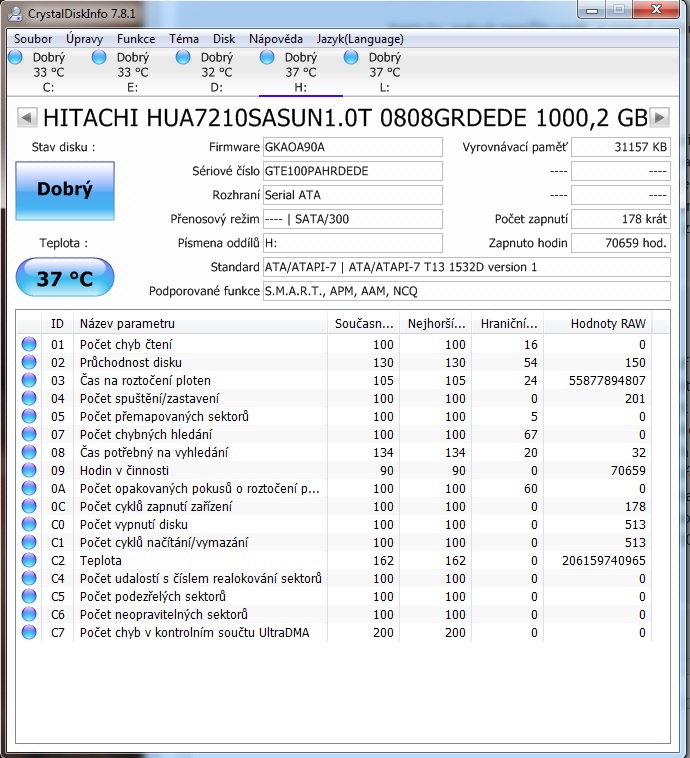Viewport: 690px width, 758px height.
Task: Click status orb for attribute 03
Action: (x=29, y=380)
